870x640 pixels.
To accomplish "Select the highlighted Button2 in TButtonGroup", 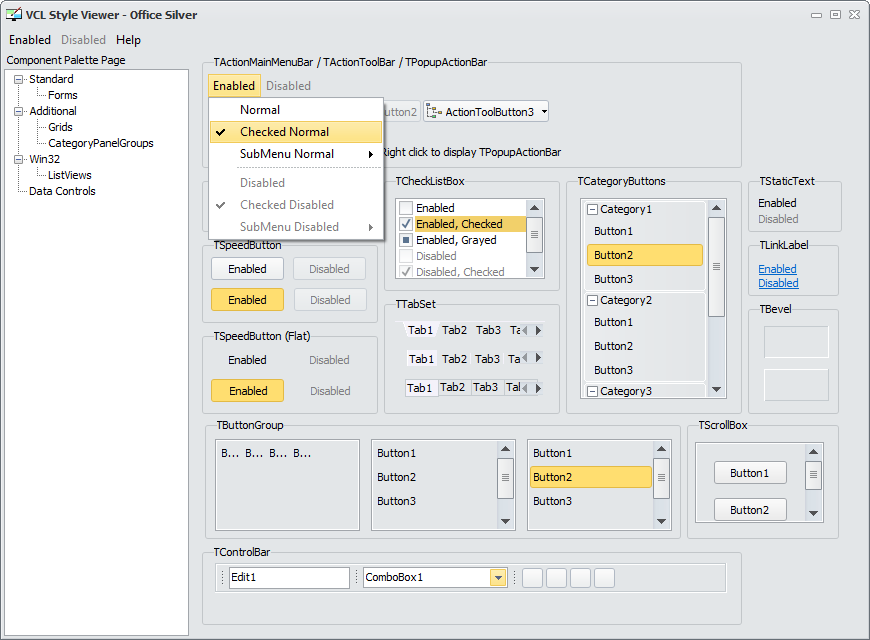I will (x=591, y=477).
